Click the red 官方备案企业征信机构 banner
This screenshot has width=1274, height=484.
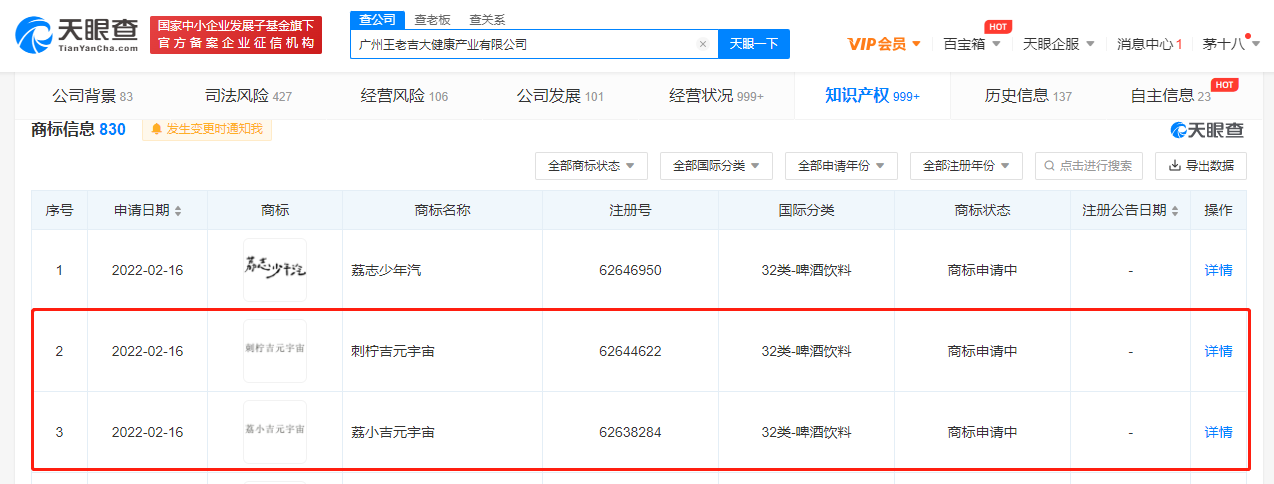point(236,35)
